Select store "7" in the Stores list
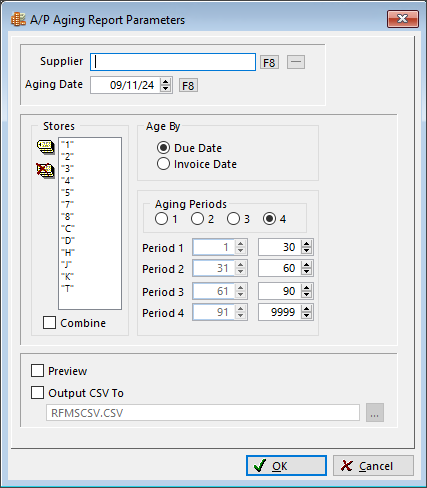Viewport: 427px width, 488px height. click(x=67, y=205)
